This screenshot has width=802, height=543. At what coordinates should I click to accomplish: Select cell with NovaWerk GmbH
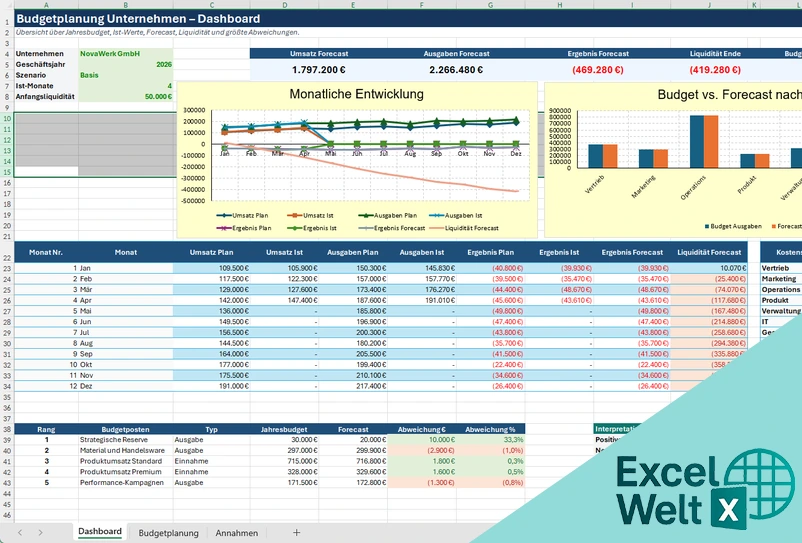point(126,54)
